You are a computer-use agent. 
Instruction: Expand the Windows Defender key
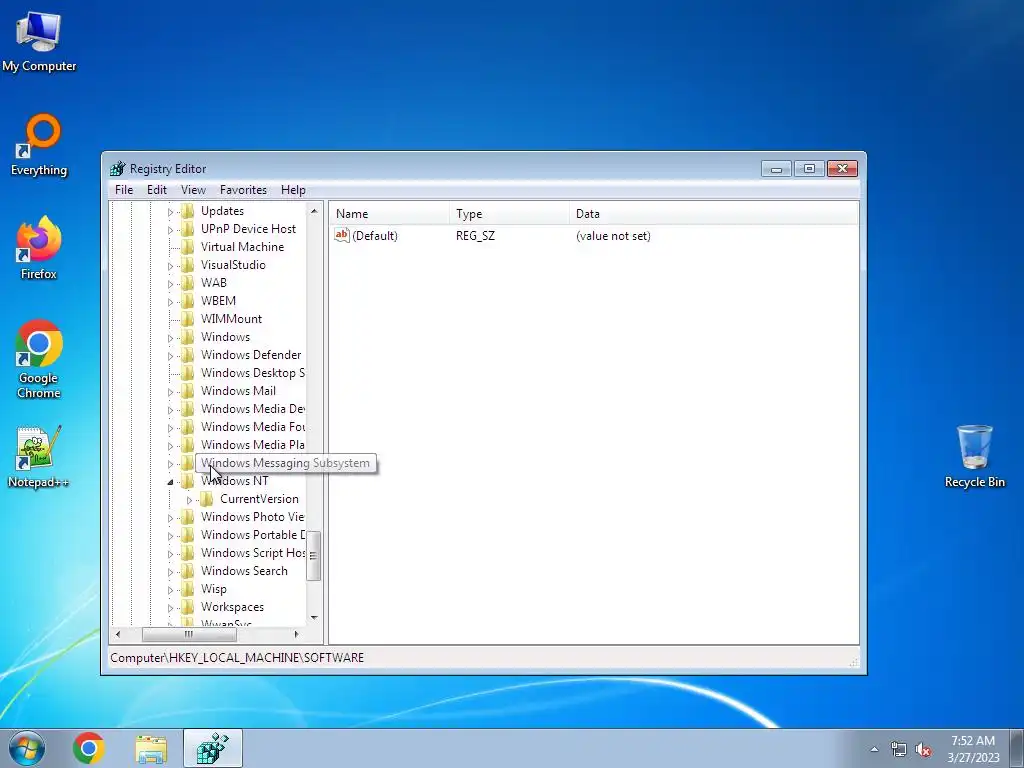(x=170, y=356)
